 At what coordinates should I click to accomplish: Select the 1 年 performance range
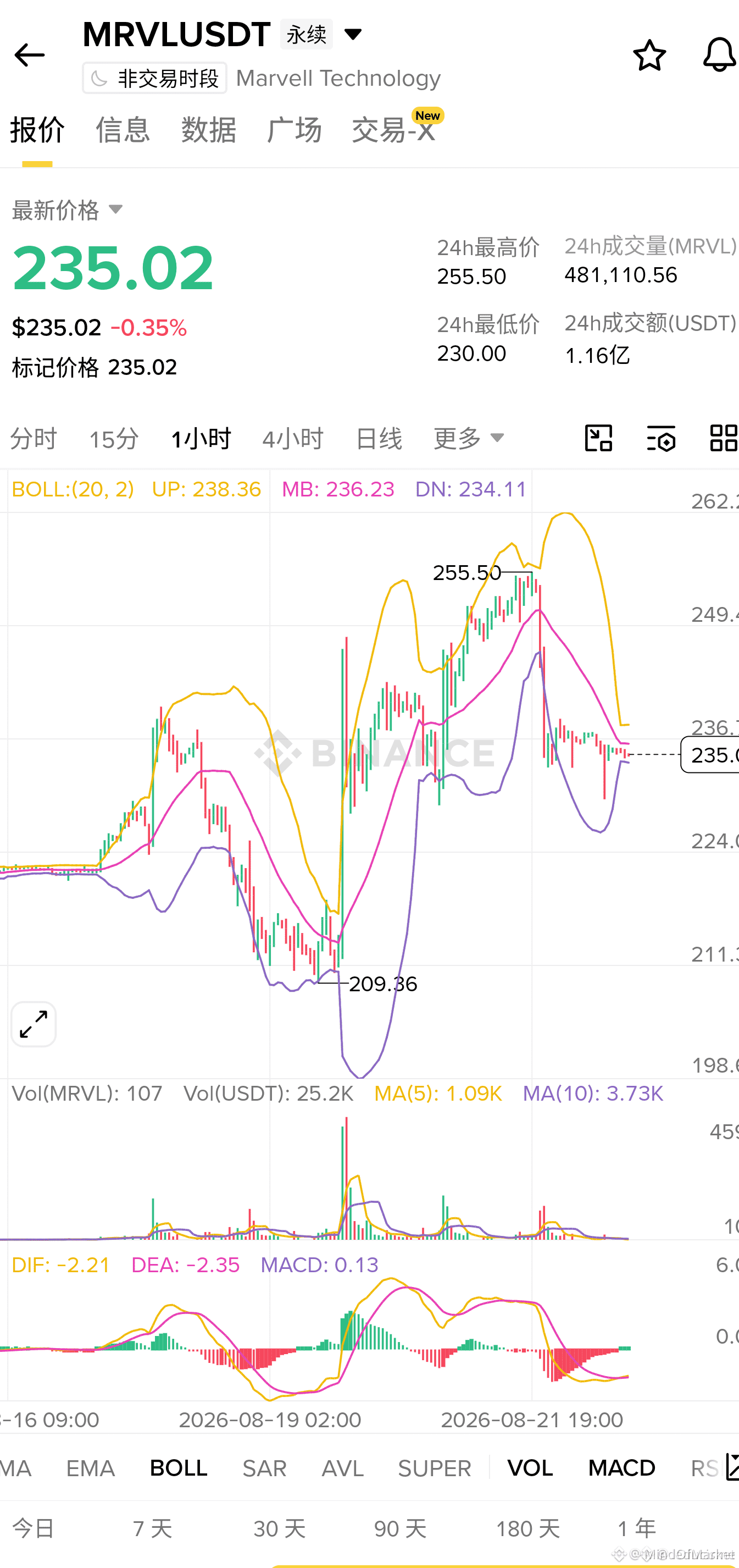click(637, 1528)
